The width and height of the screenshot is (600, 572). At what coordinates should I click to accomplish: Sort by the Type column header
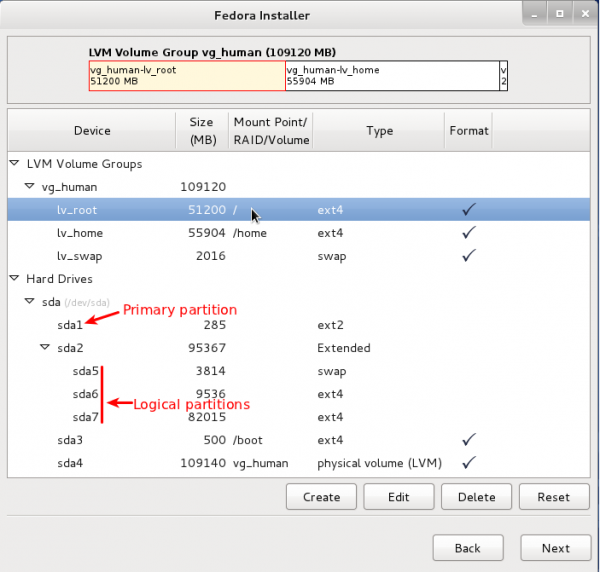(379, 131)
